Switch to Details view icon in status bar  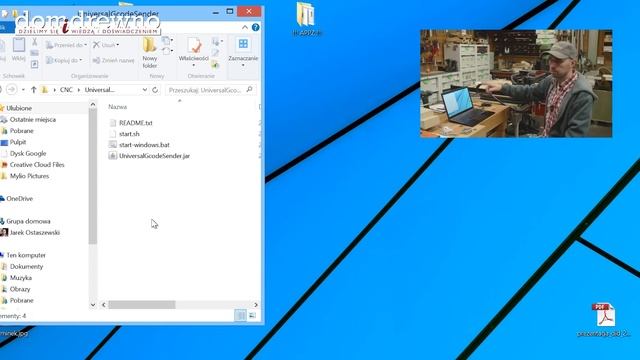tap(240, 315)
